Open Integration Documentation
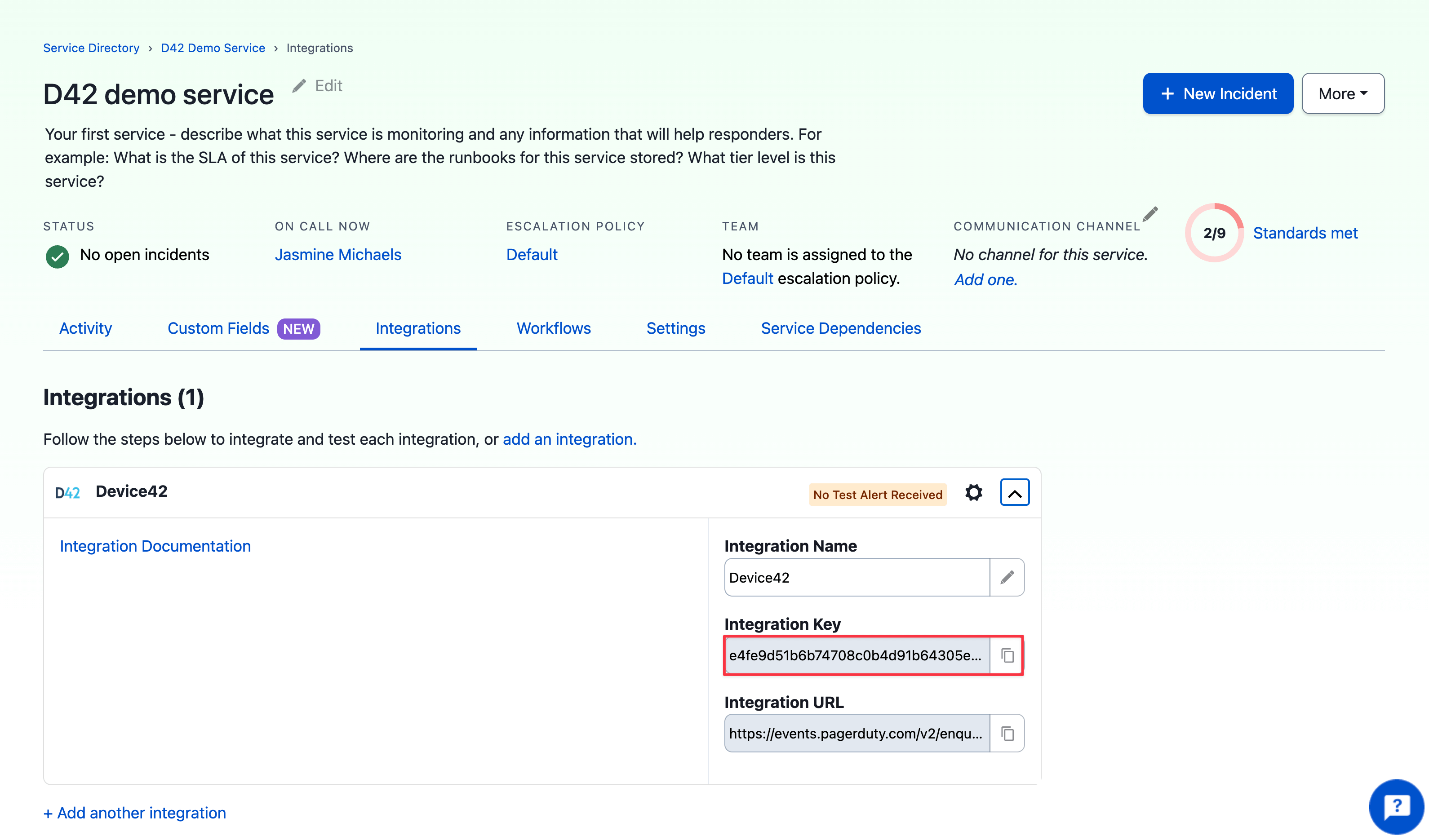The image size is (1429, 840). 155,546
